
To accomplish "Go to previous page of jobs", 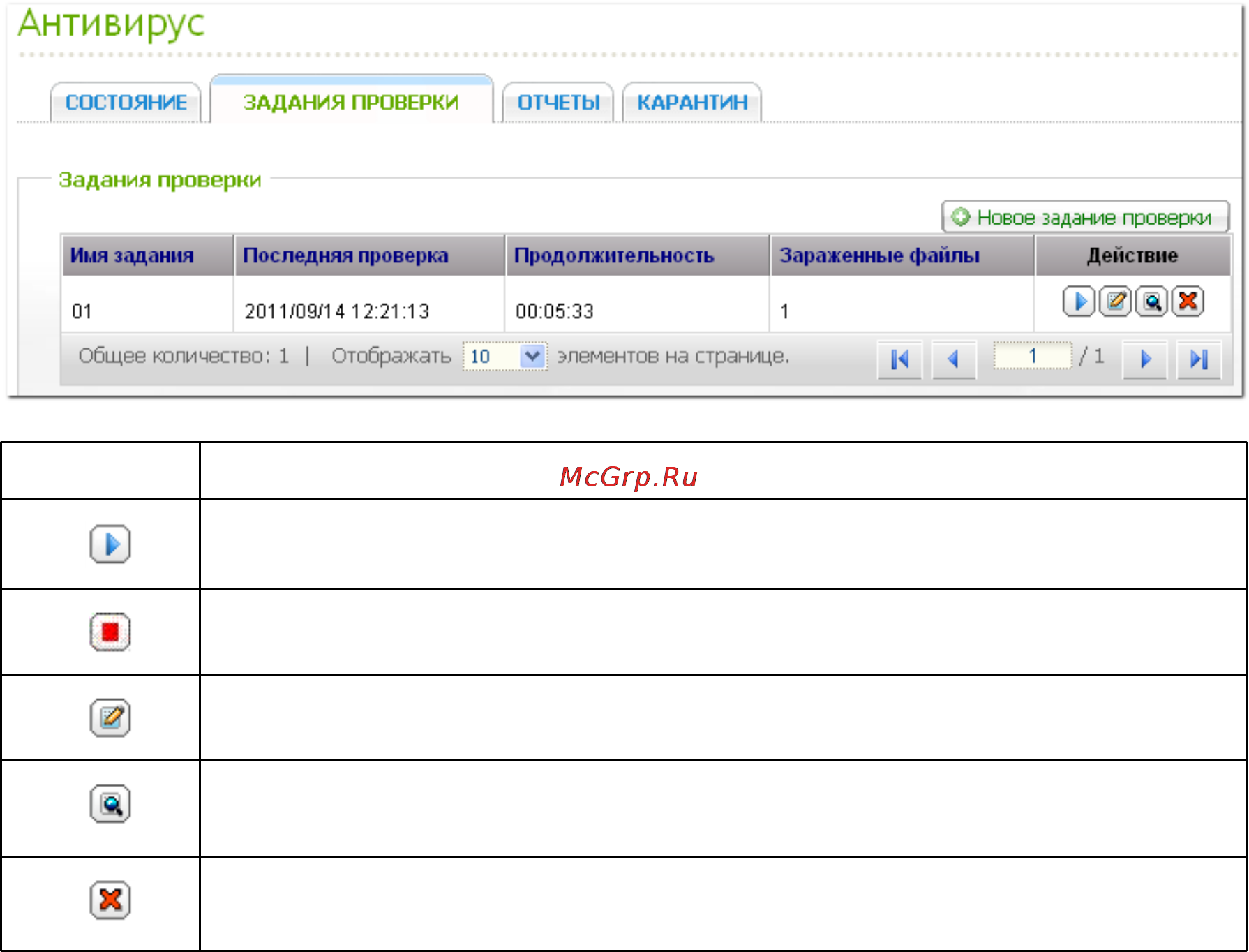I will 954,359.
